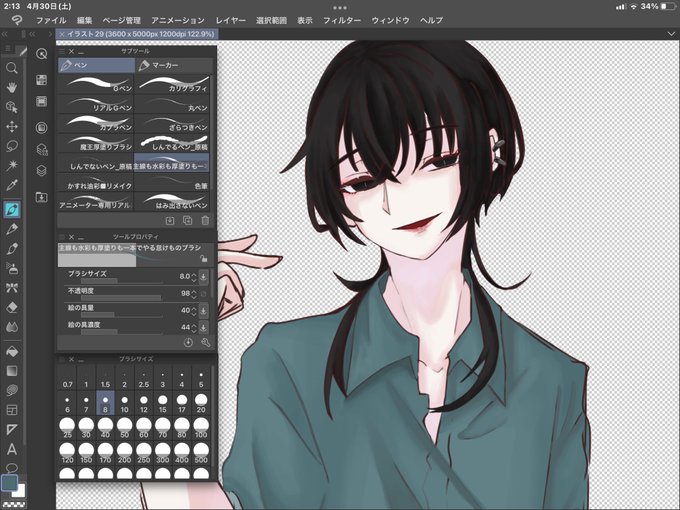Select the Blend color-mix tool
Image resolution: width=680 pixels, height=510 pixels.
(x=12, y=327)
